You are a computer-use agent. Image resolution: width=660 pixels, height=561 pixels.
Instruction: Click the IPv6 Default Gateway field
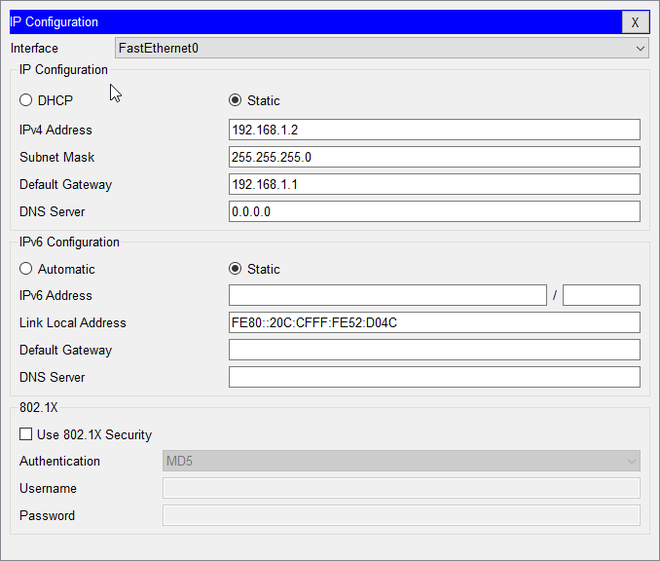tap(434, 350)
